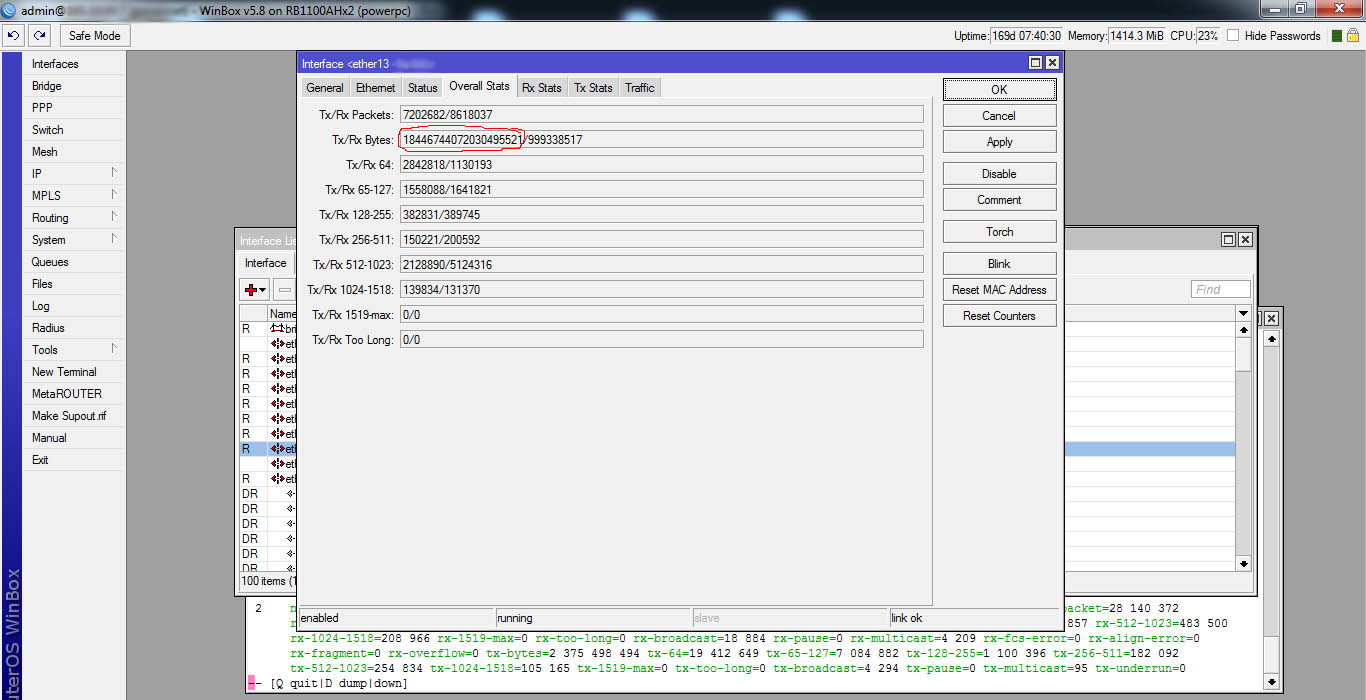Click the Comment button
The height and width of the screenshot is (700, 1366).
[x=999, y=200]
